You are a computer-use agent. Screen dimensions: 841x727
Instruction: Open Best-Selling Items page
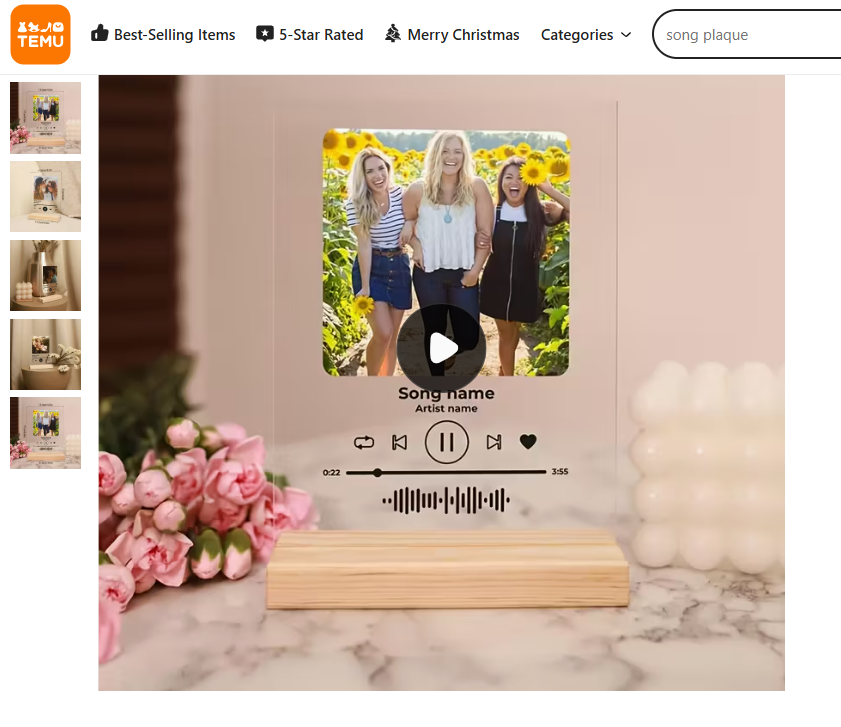(x=163, y=34)
